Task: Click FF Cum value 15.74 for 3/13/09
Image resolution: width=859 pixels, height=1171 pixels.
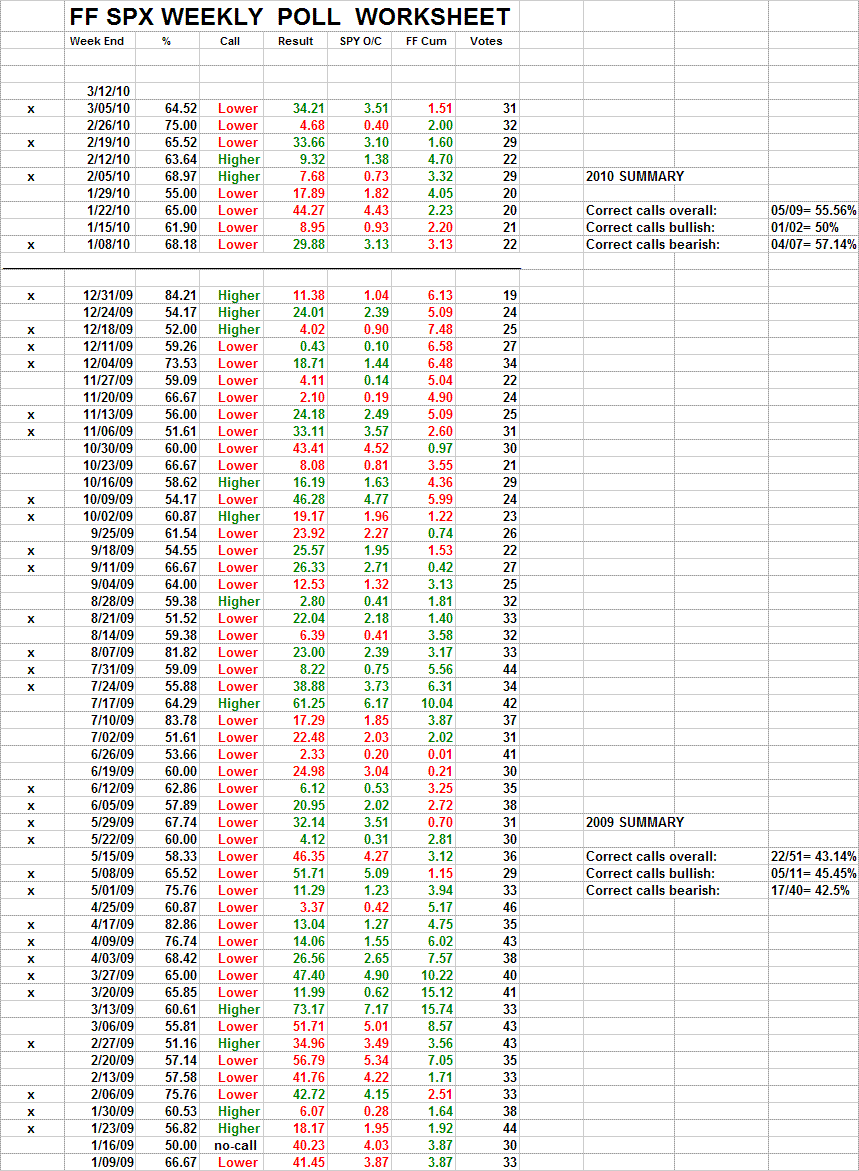Action: [437, 1009]
